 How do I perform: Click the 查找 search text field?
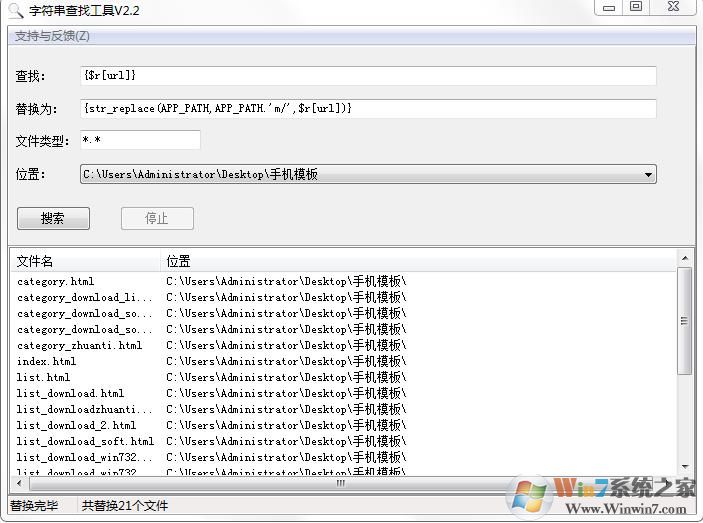pos(368,76)
